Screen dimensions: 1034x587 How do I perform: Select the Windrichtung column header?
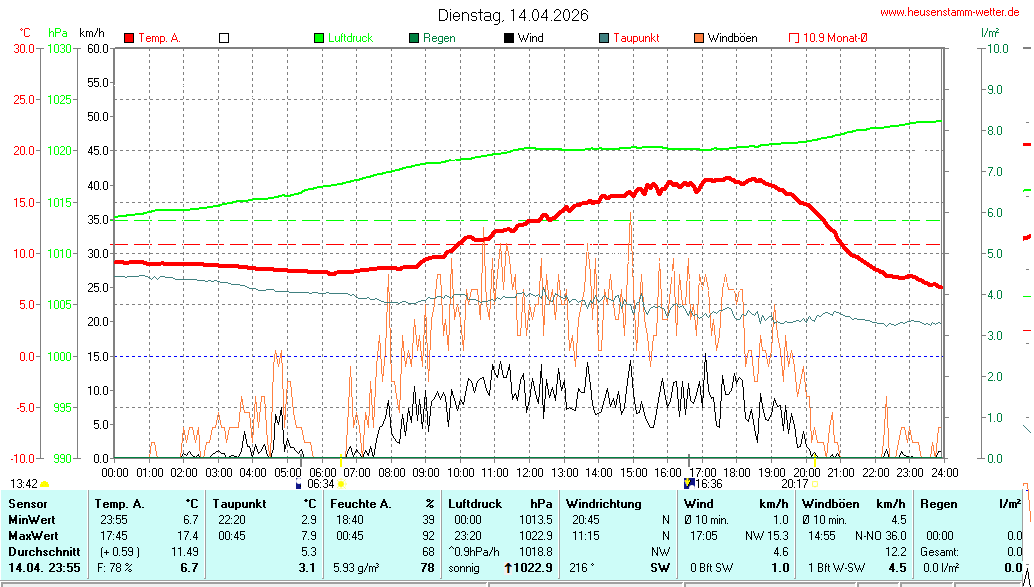(603, 504)
